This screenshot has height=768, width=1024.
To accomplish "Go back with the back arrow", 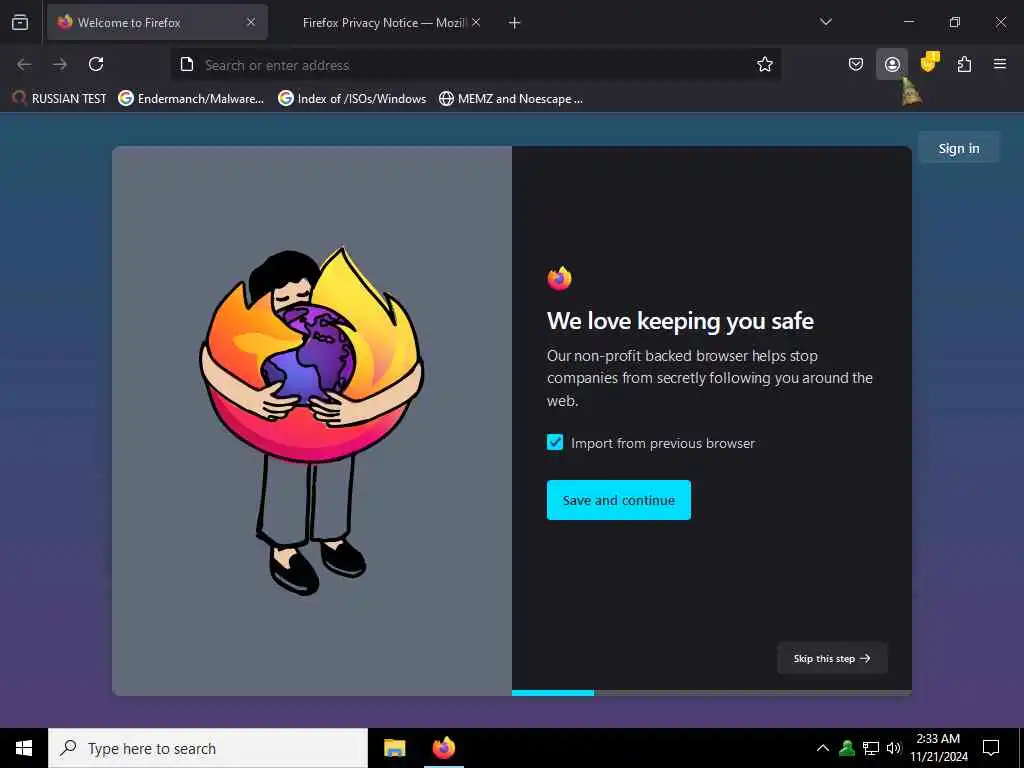I will click(x=24, y=64).
